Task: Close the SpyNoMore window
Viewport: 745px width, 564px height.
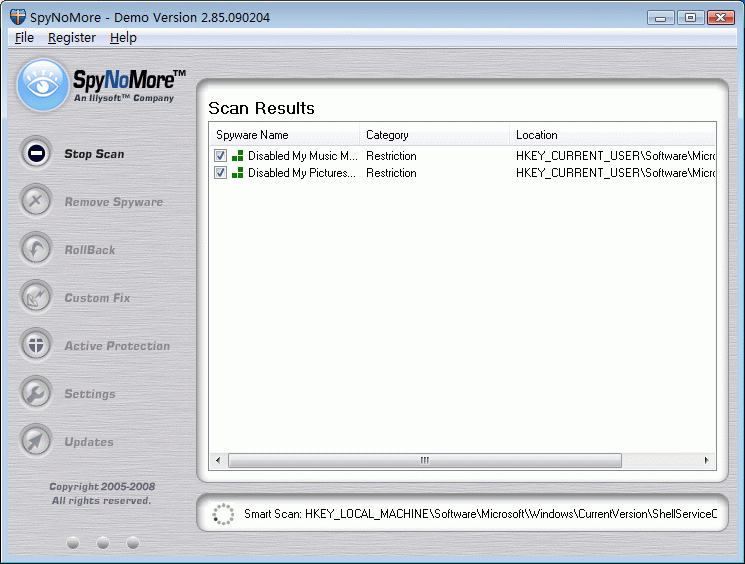Action: pos(721,18)
